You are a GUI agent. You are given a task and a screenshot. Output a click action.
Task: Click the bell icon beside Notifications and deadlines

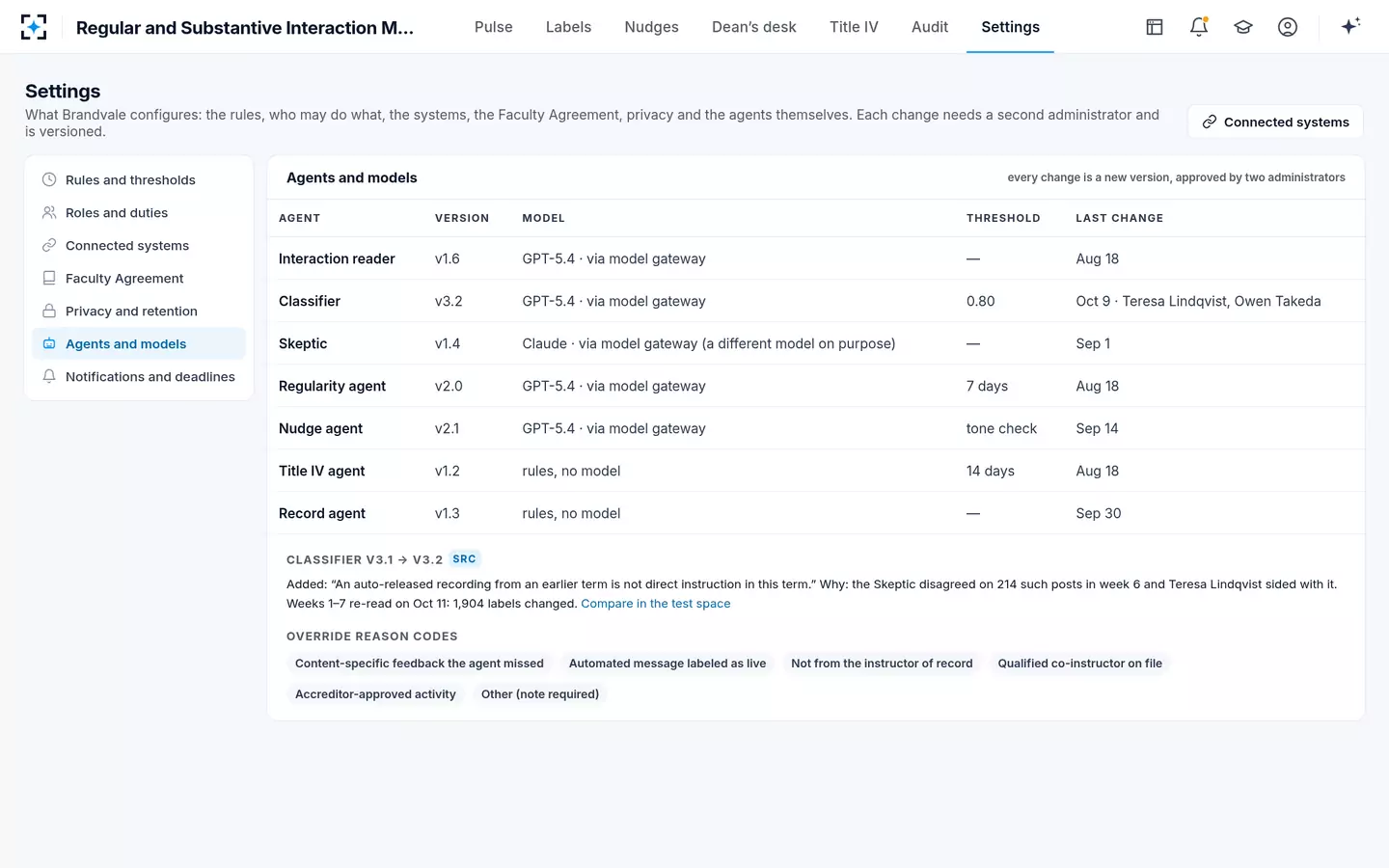pos(49,376)
